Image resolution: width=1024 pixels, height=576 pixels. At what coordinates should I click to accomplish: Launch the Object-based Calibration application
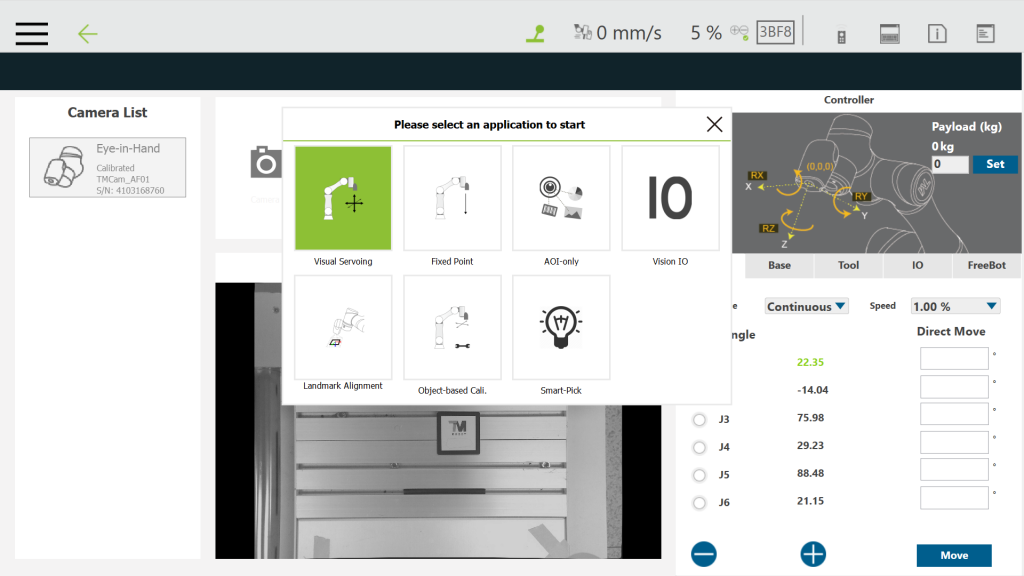(452, 327)
